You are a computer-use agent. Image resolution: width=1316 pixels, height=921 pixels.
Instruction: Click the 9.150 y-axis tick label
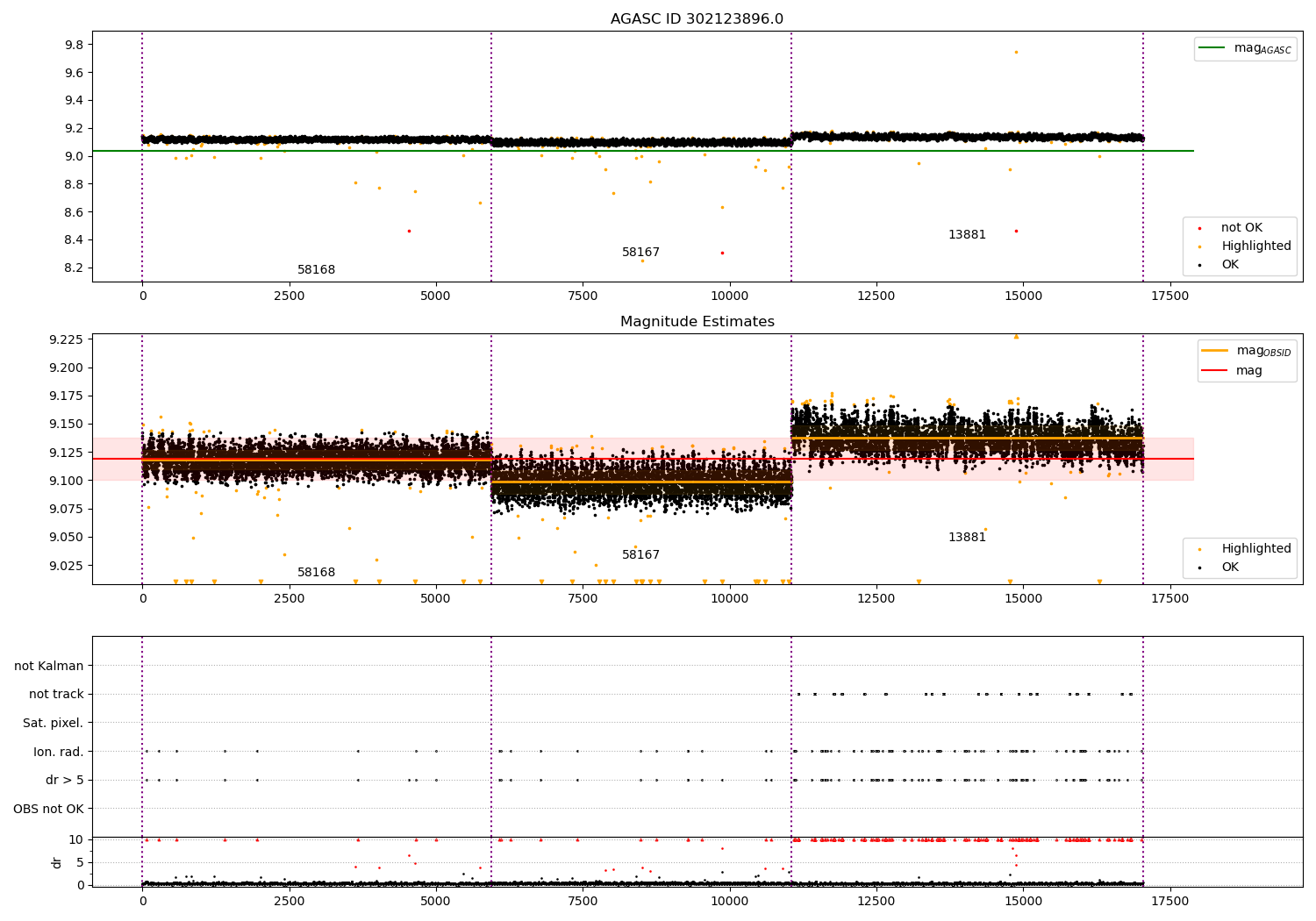click(66, 425)
